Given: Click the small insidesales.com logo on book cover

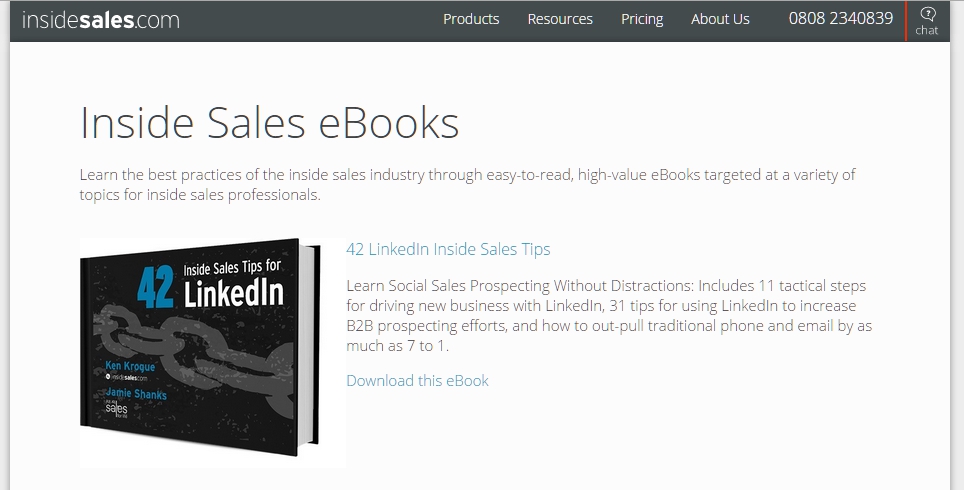Looking at the screenshot, I should [126, 377].
